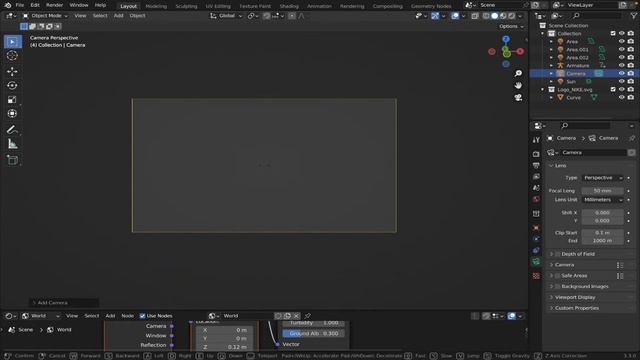The width and height of the screenshot is (640, 360).
Task: Select the Select Box tool
Action: 13,42
